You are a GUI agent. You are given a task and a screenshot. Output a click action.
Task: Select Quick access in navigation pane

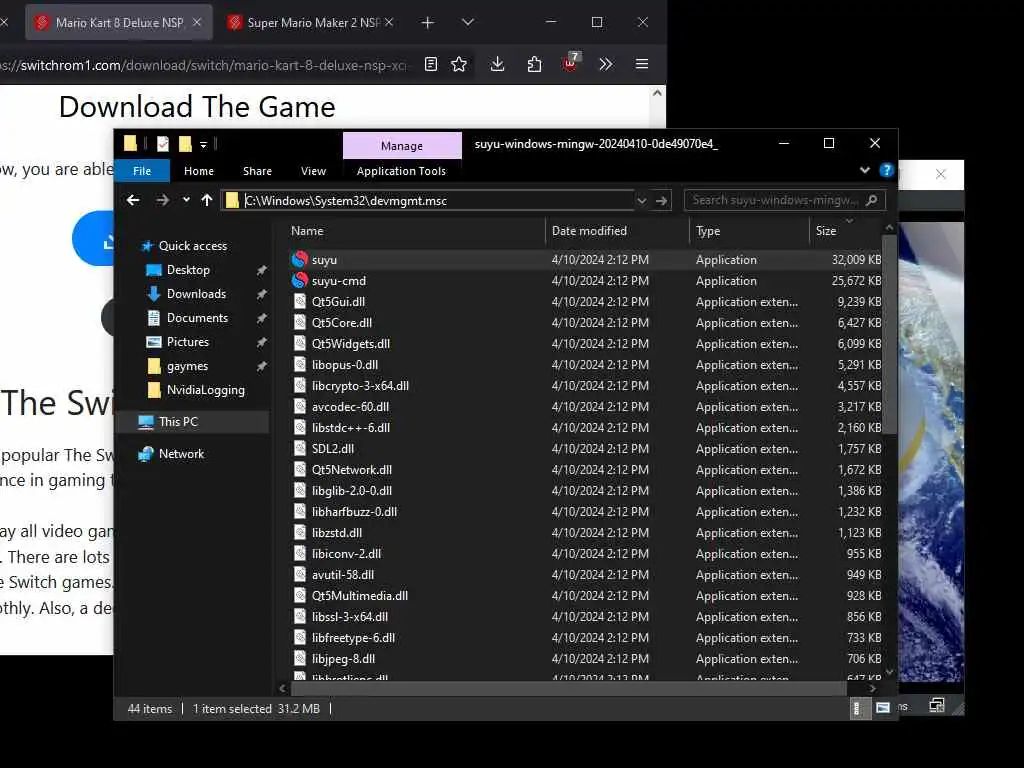[x=193, y=246]
